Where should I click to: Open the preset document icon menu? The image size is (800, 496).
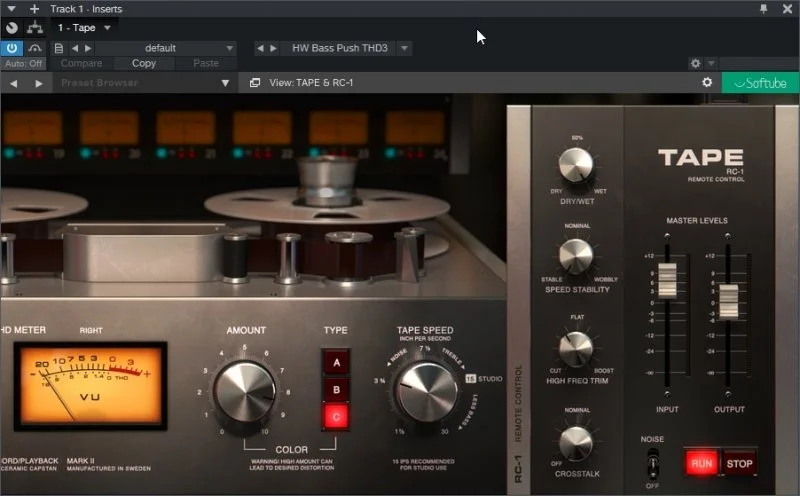click(x=59, y=48)
